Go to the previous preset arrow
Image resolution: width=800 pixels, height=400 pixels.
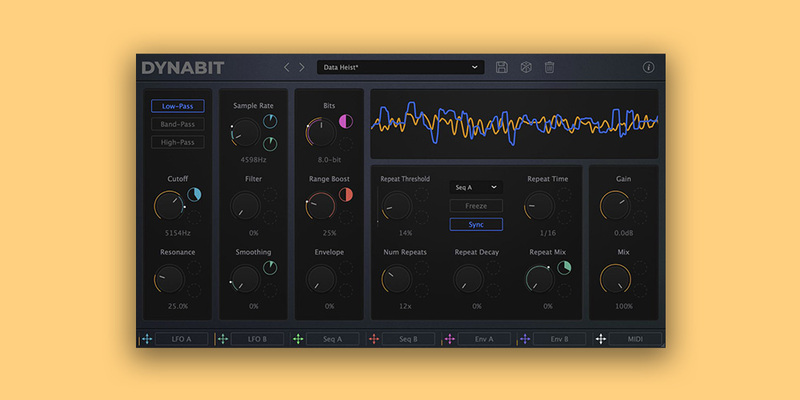[286, 67]
